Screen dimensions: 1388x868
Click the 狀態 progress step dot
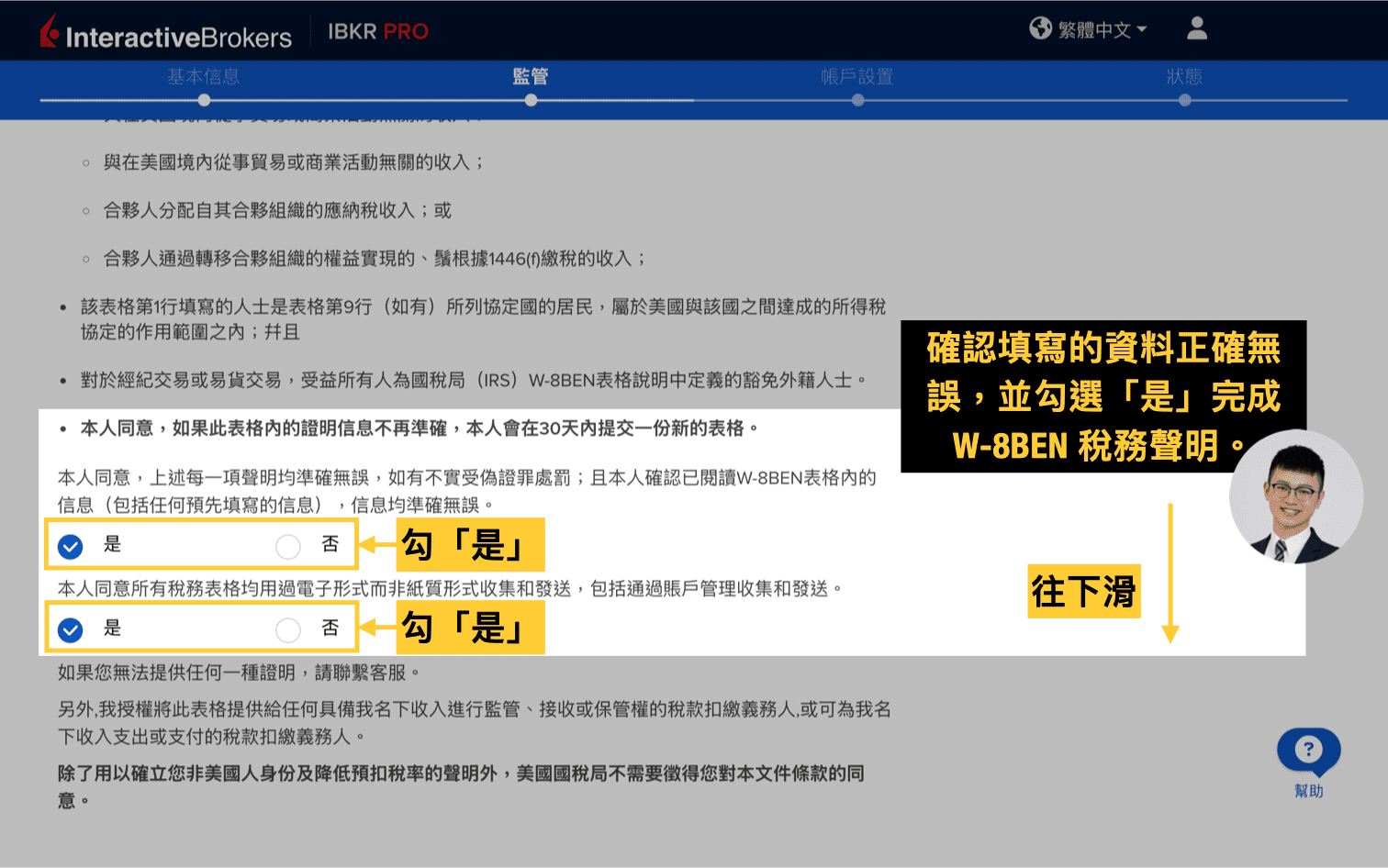[x=1185, y=99]
